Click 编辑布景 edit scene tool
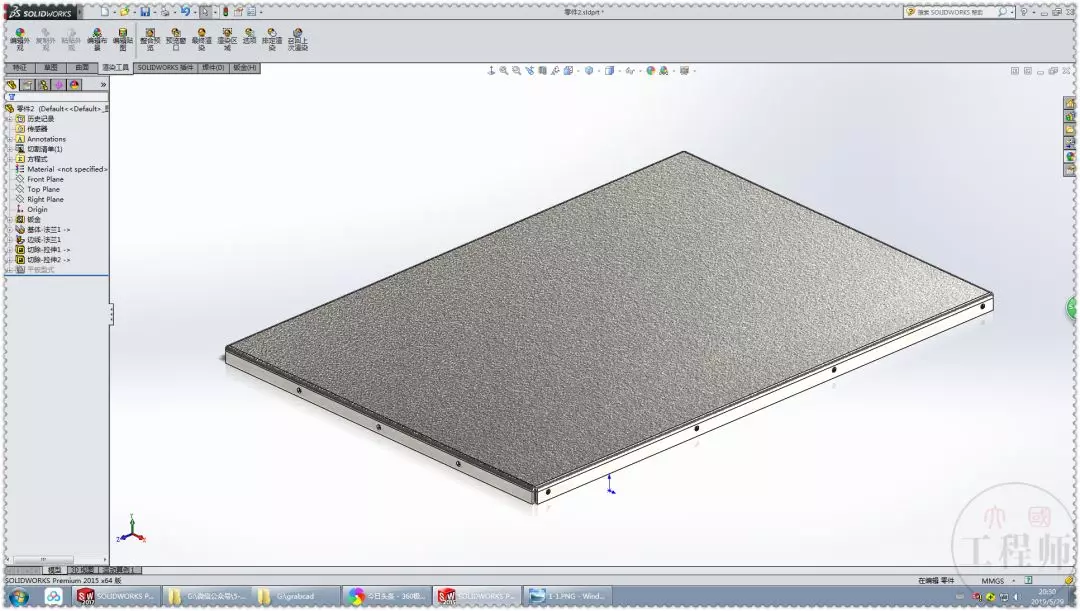 click(x=97, y=40)
